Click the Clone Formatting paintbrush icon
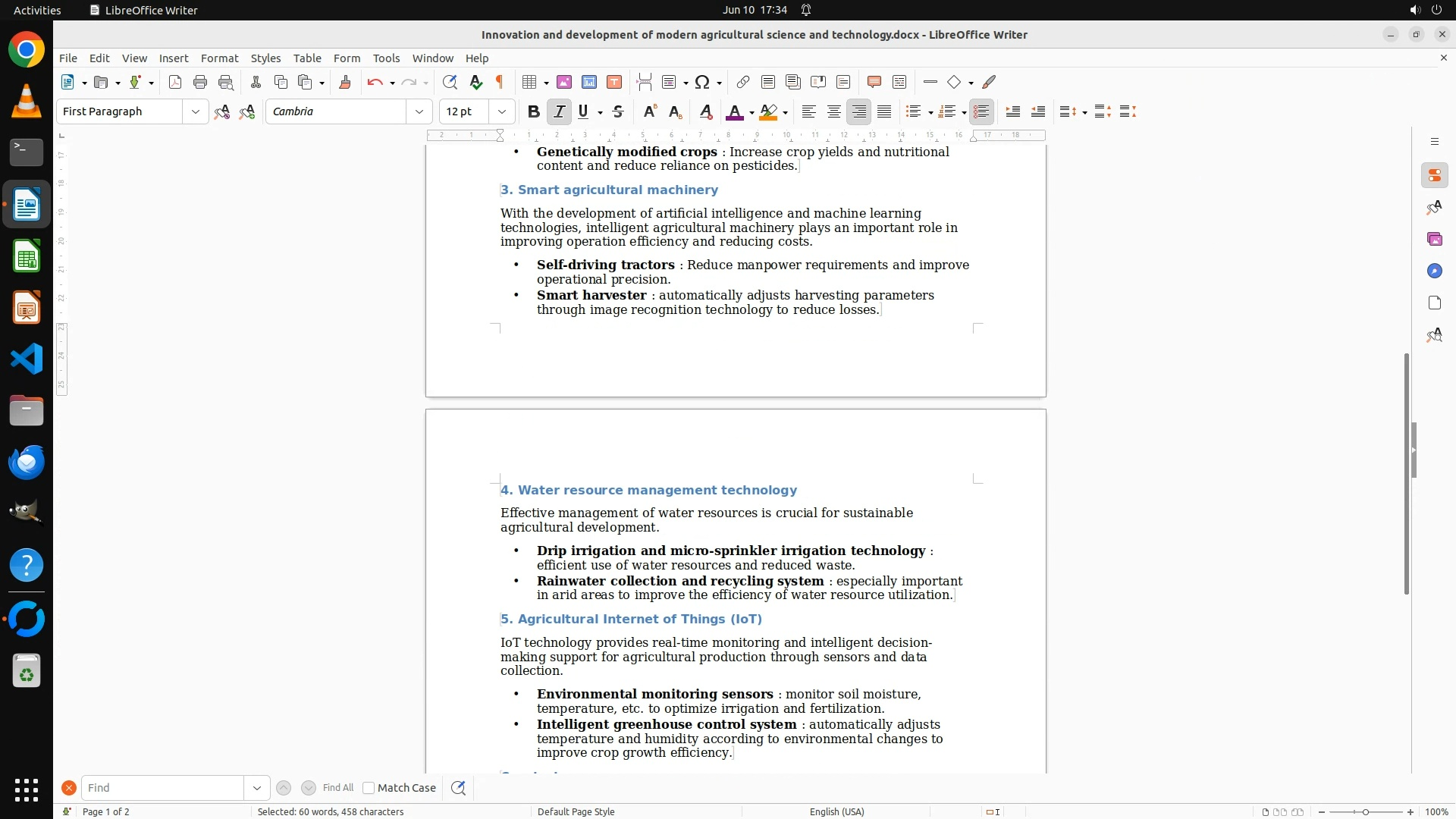The height and width of the screenshot is (819, 1456). [345, 83]
